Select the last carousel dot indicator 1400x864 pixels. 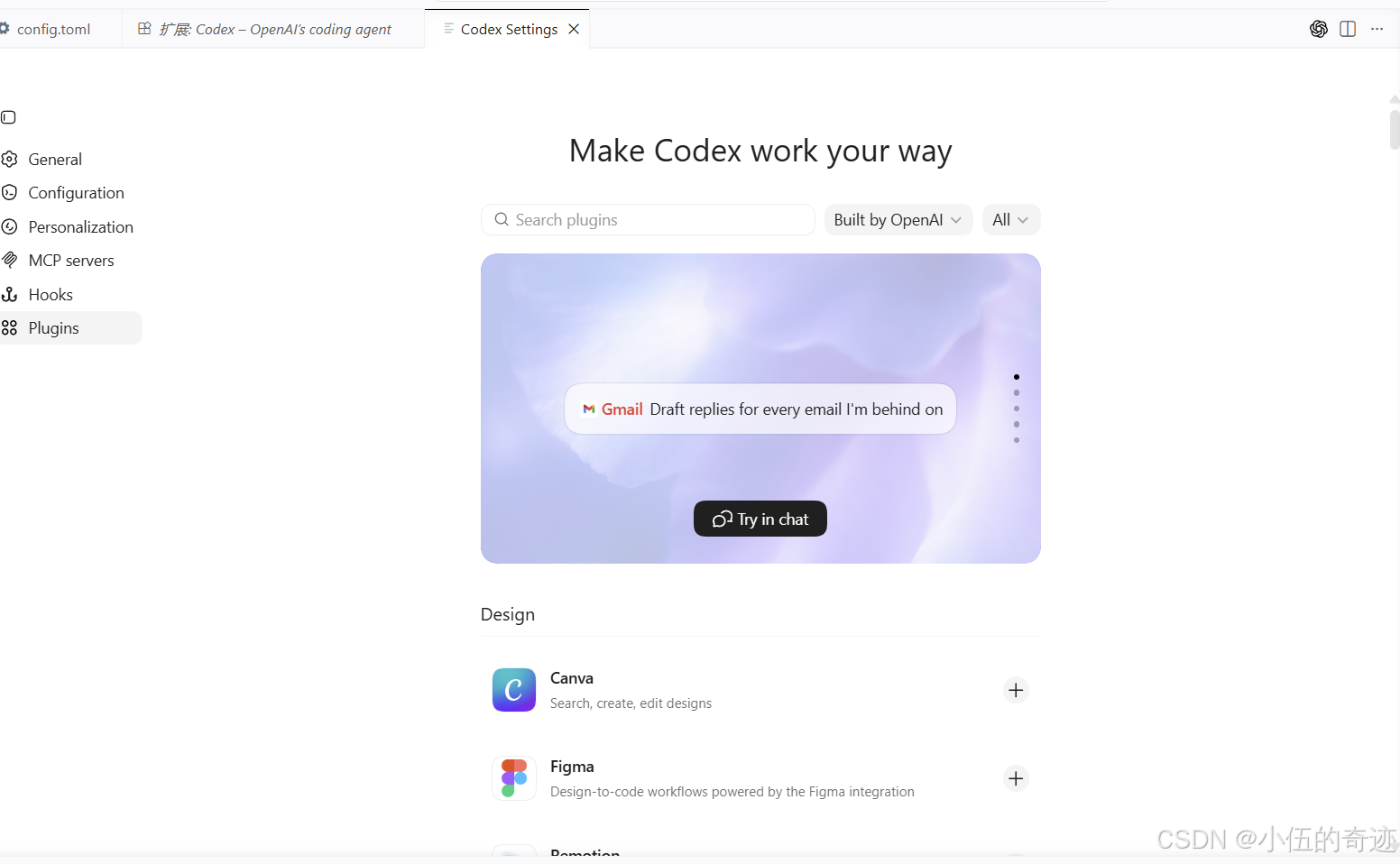pyautogui.click(x=1017, y=440)
